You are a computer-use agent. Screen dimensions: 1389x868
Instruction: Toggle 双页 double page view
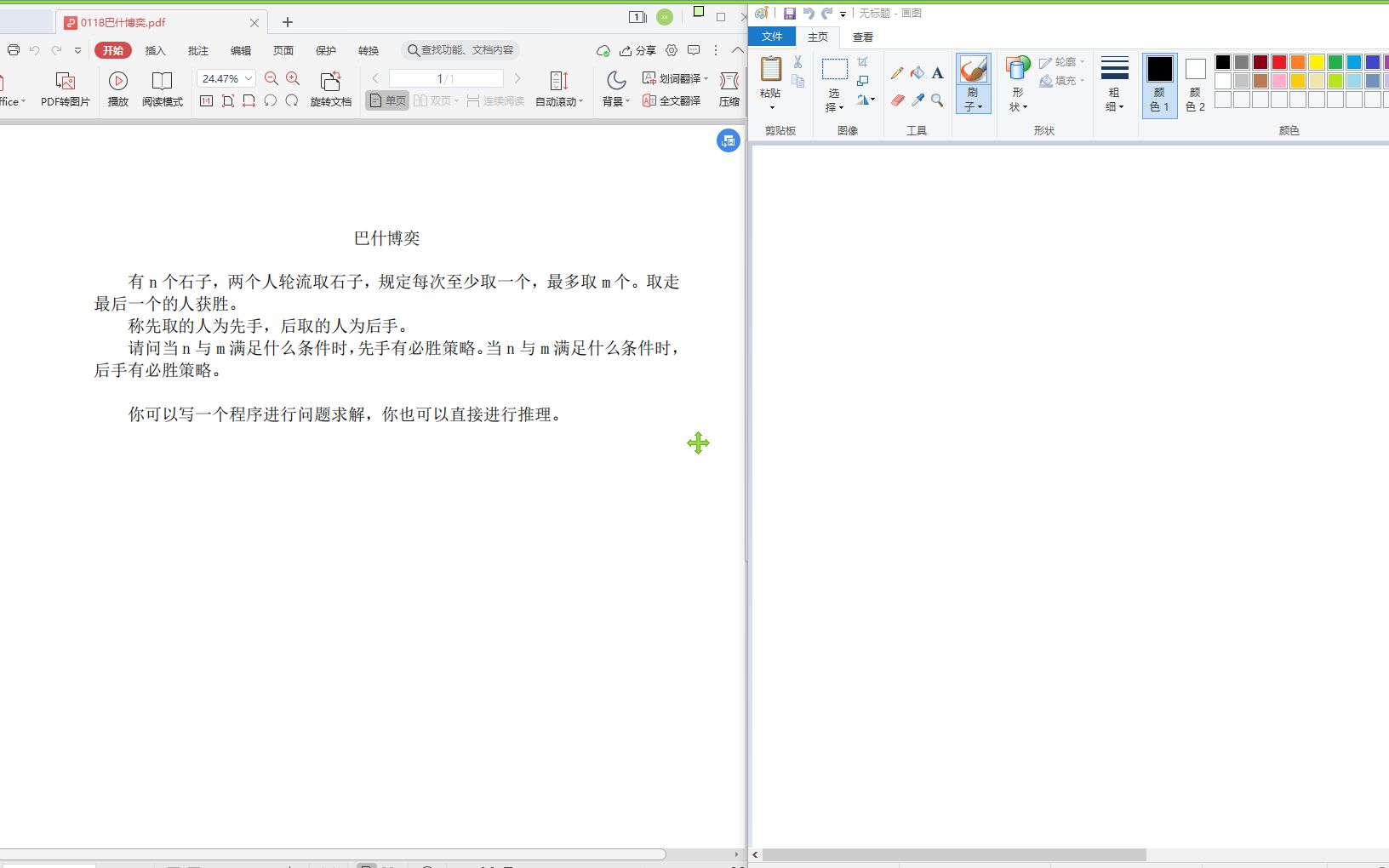tap(436, 100)
